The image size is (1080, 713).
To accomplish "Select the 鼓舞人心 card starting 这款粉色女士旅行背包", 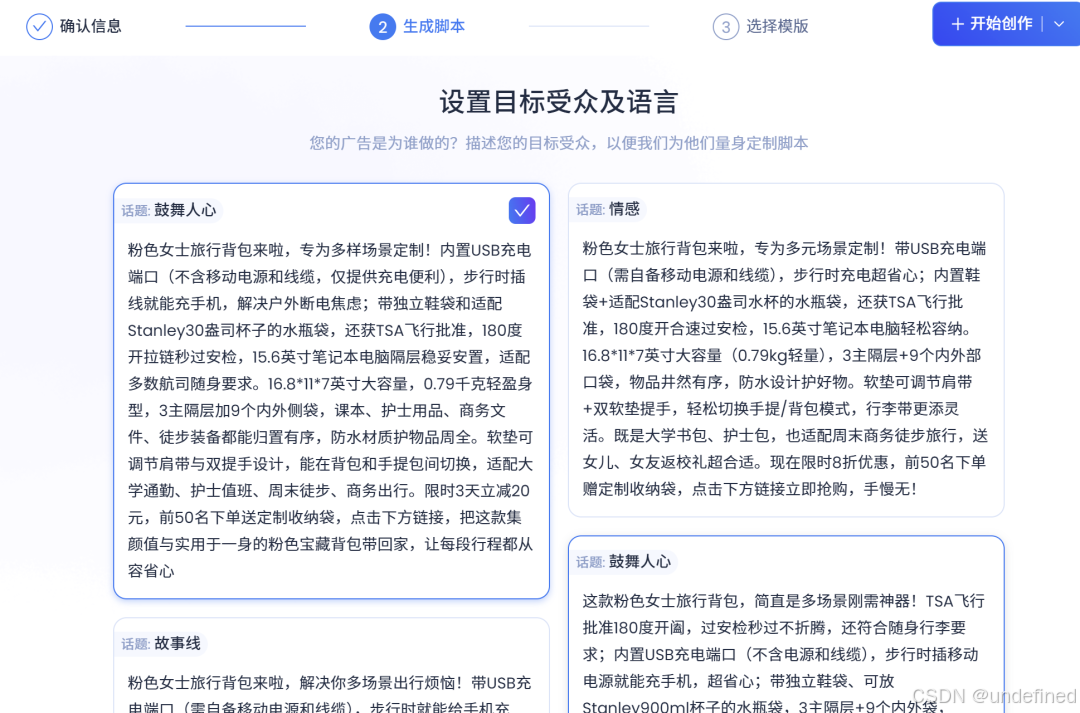I will (786, 625).
